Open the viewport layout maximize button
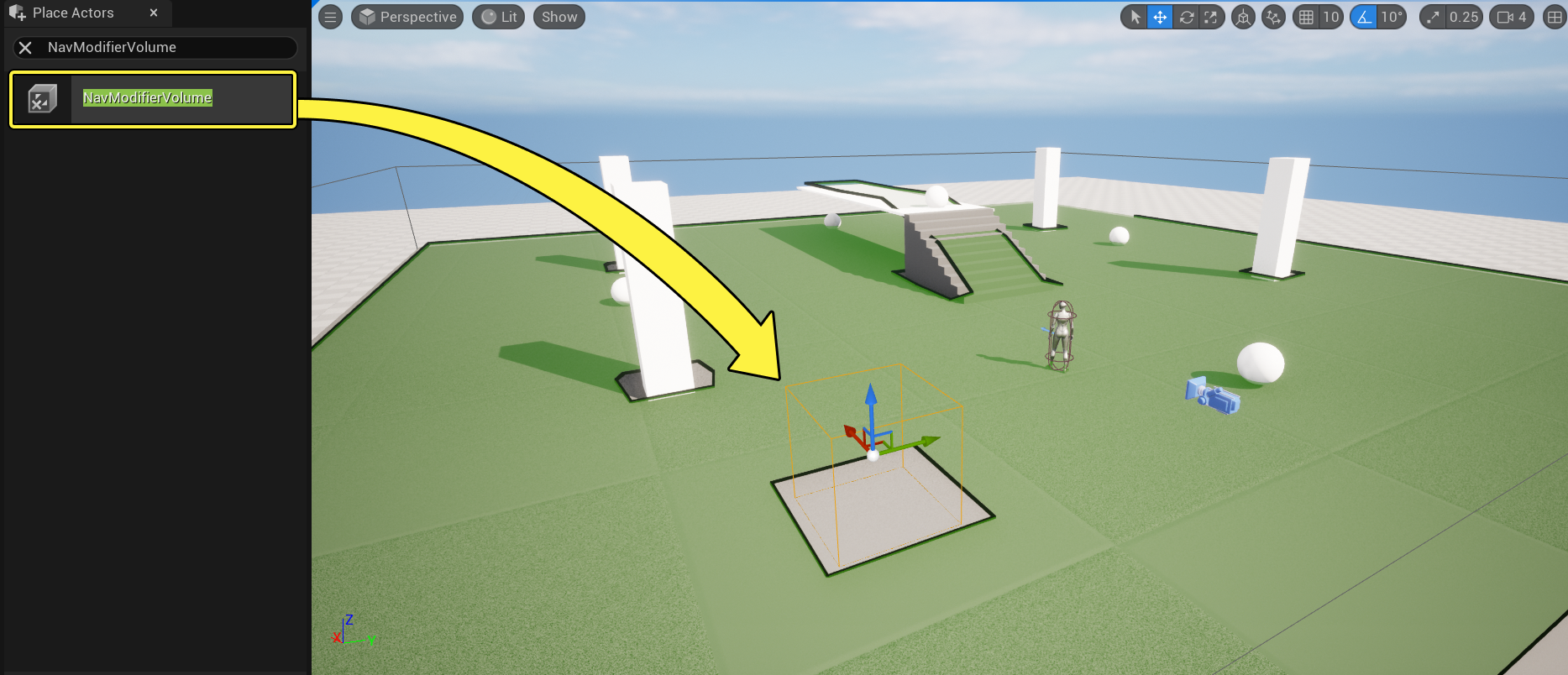The height and width of the screenshot is (675, 1568). (1555, 17)
